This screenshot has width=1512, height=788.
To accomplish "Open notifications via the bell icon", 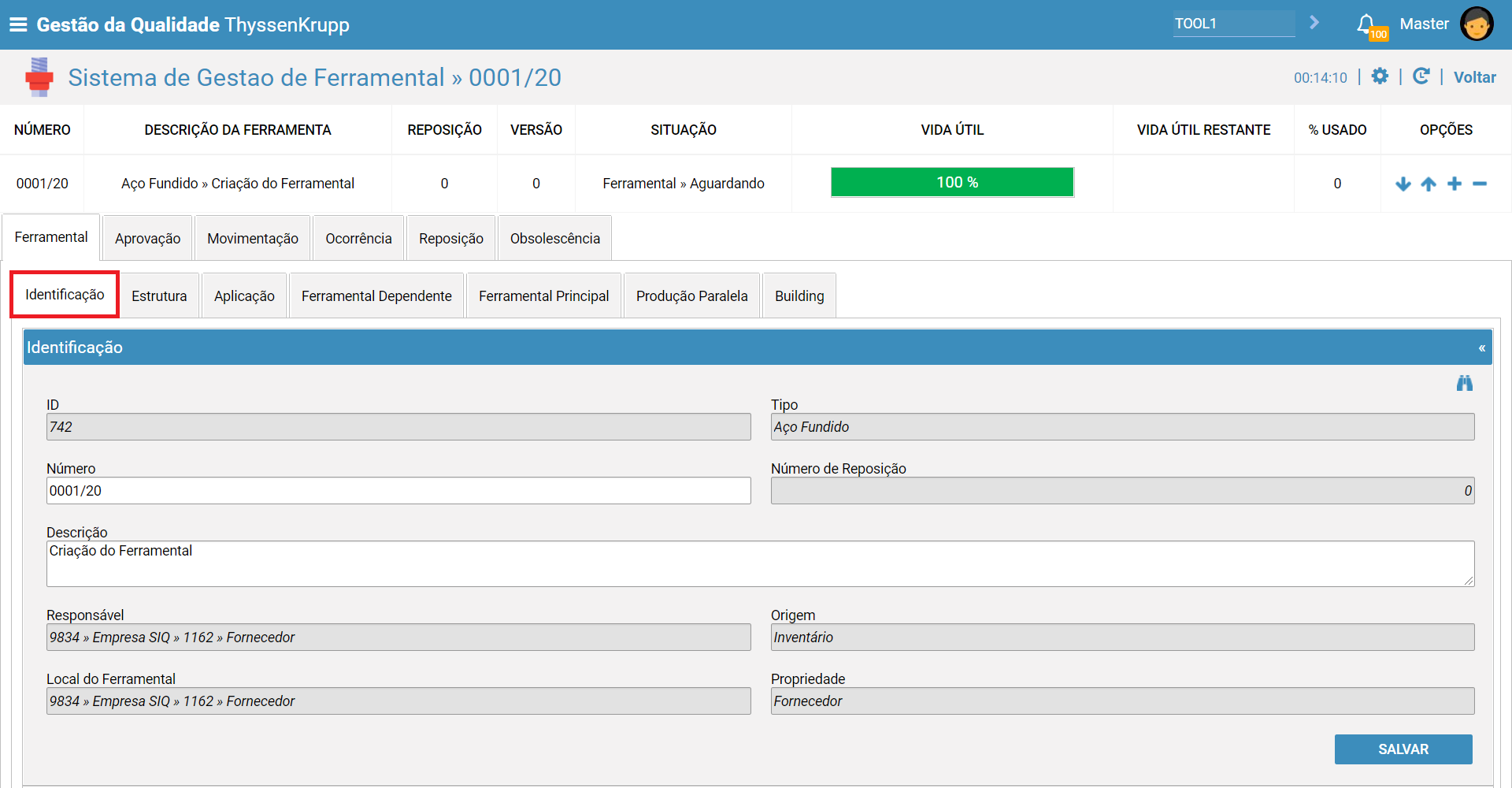I will point(1366,24).
